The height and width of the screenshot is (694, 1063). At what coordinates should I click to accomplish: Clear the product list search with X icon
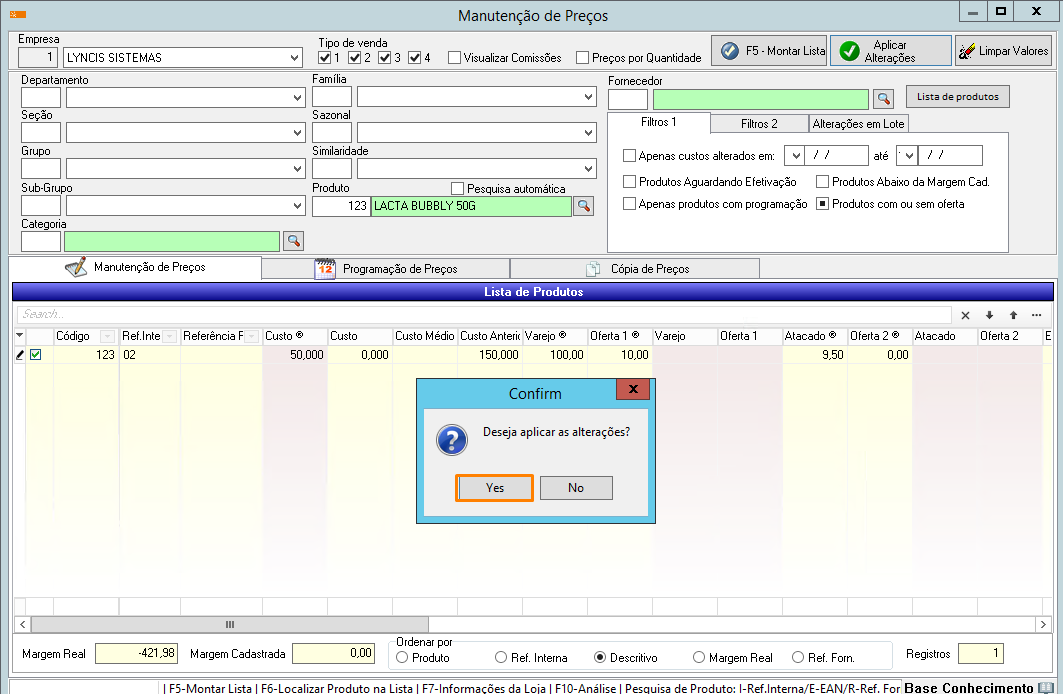(965, 314)
